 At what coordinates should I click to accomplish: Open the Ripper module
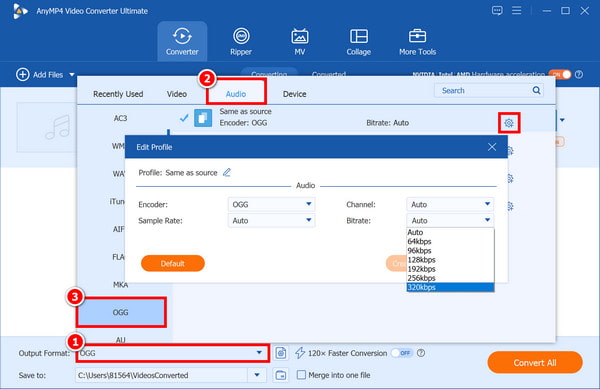241,41
